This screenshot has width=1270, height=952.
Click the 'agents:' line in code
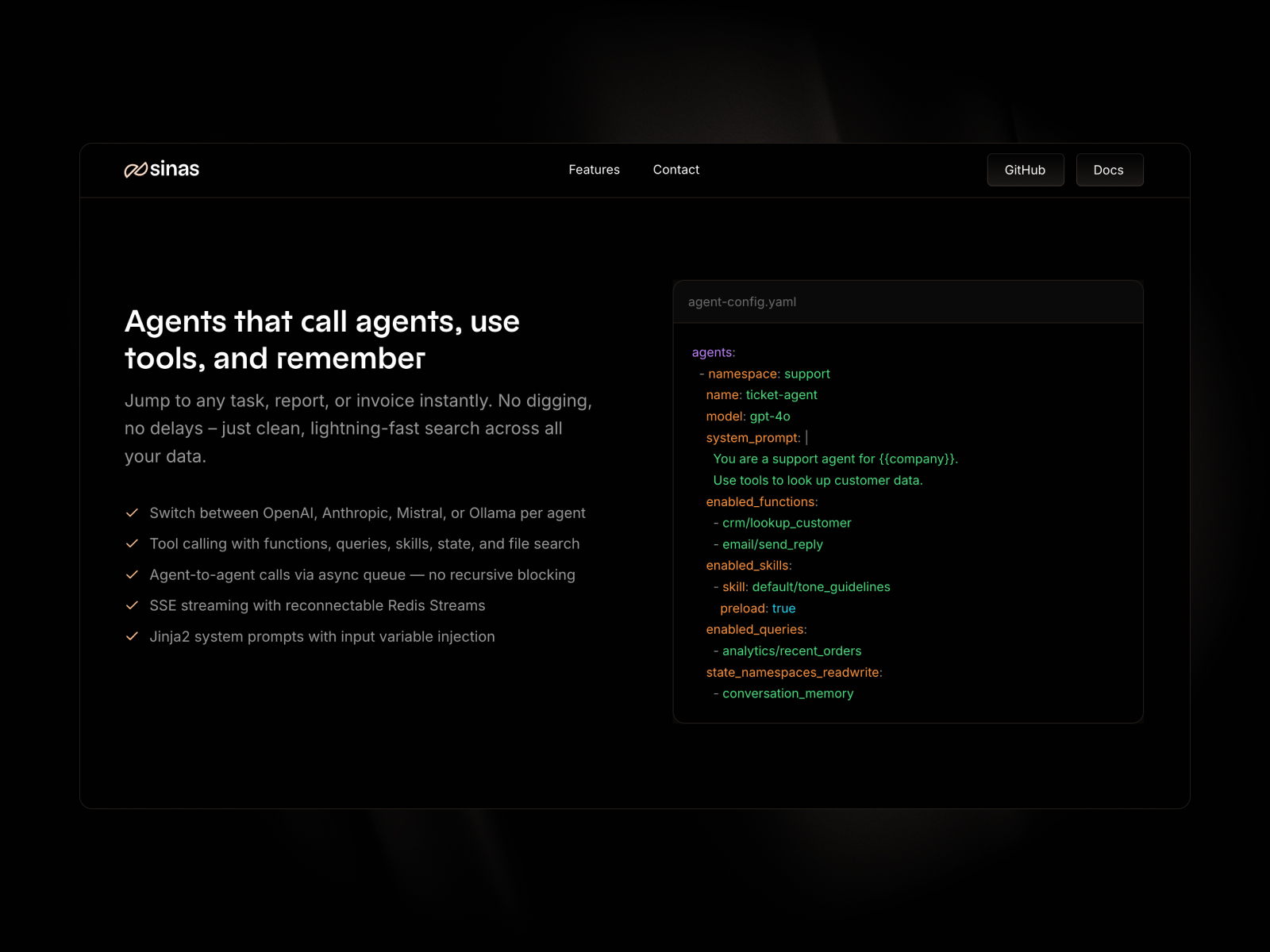pos(714,353)
